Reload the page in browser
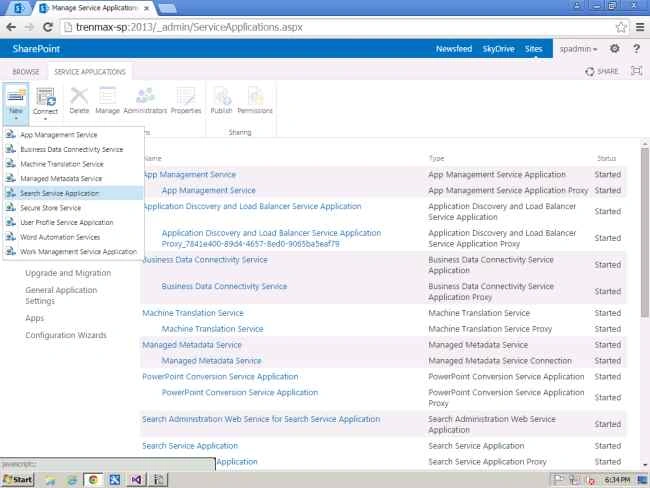This screenshot has width=650, height=488. [48, 27]
